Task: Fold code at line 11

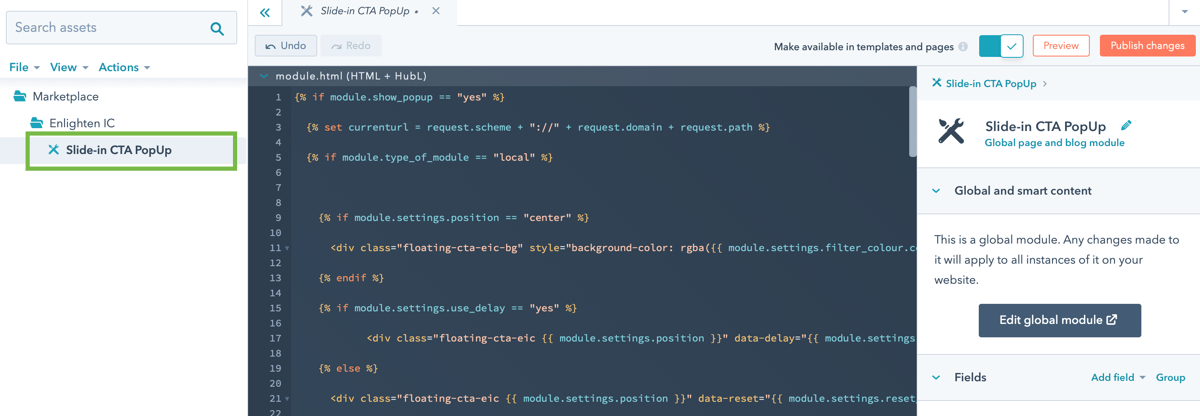Action: pyautogui.click(x=287, y=248)
